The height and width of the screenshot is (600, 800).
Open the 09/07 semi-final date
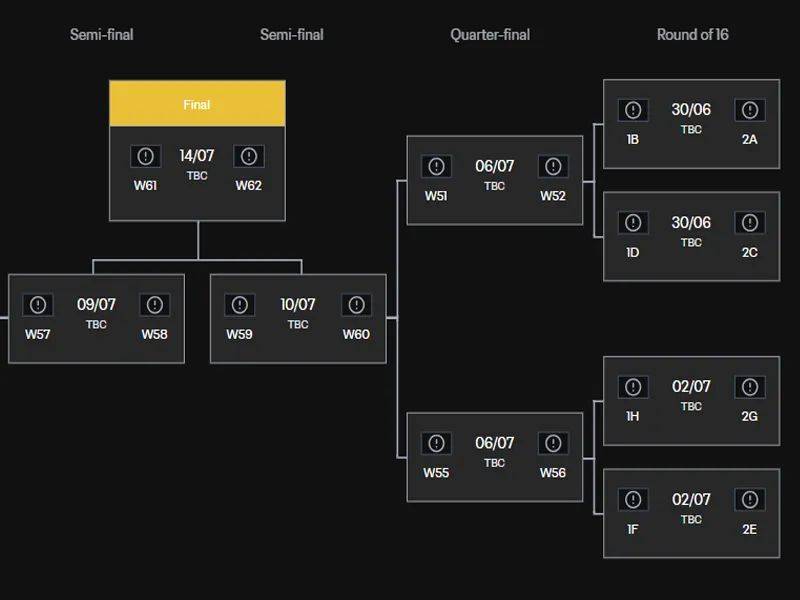pos(96,305)
